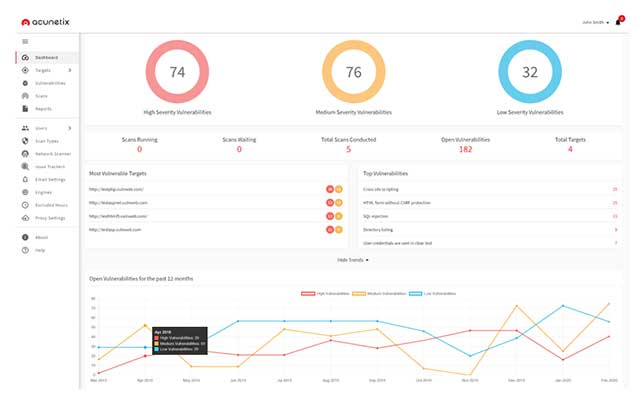Open the Dashboard sidebar icon
Viewport: 640px width, 404px height.
tap(25, 58)
